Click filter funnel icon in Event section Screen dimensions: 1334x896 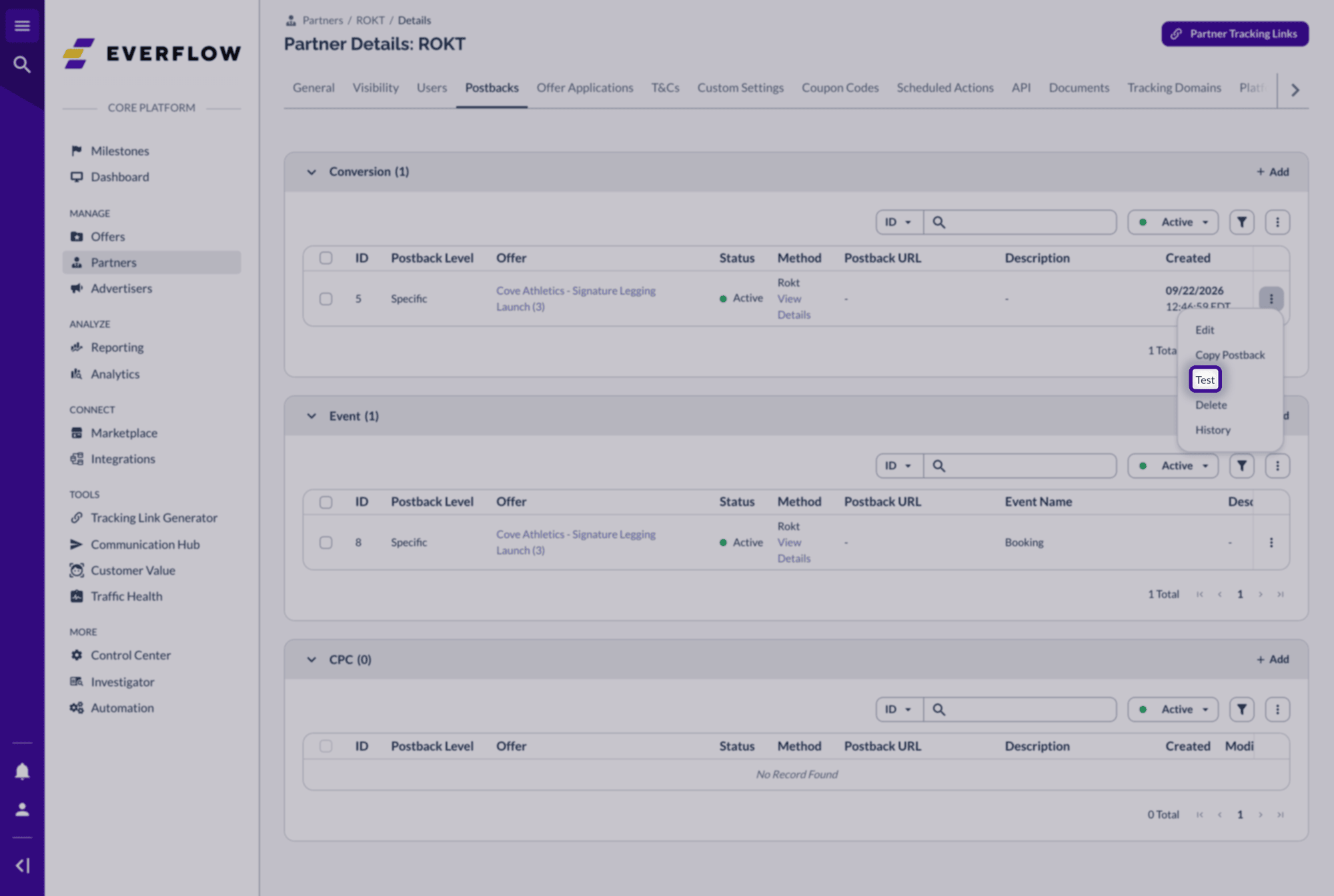pyautogui.click(x=1241, y=466)
